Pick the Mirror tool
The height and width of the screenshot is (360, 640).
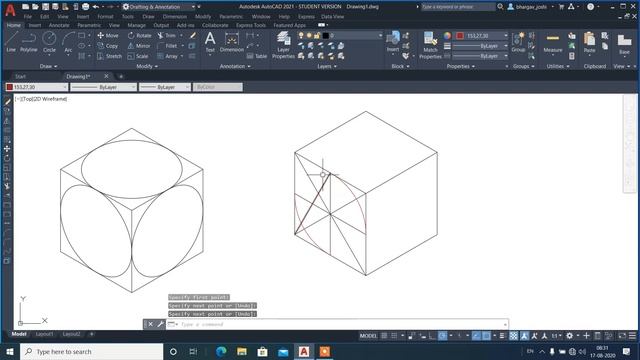[x=139, y=46]
